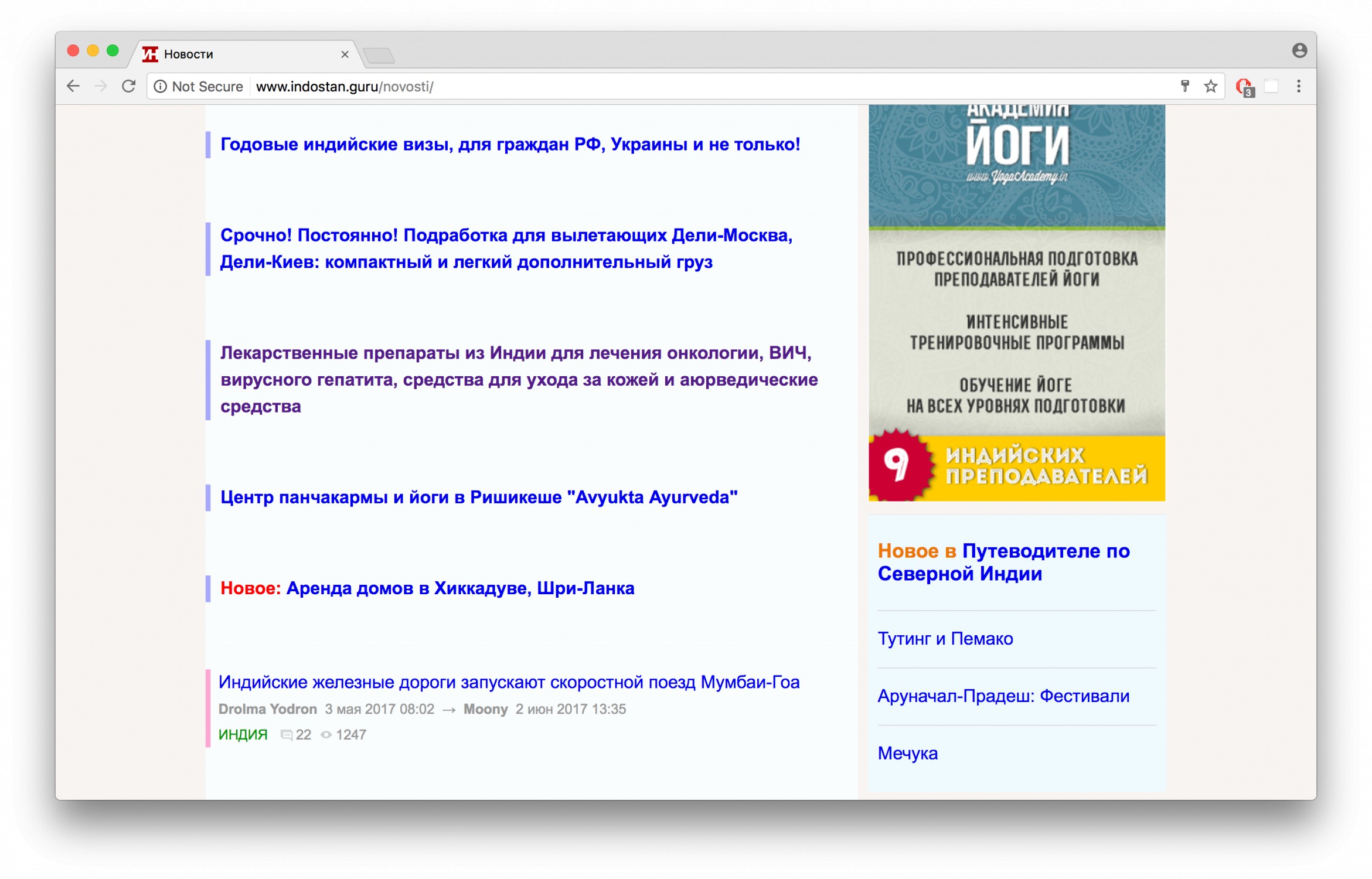Open the Тутинг и Пемако guide link

click(945, 638)
